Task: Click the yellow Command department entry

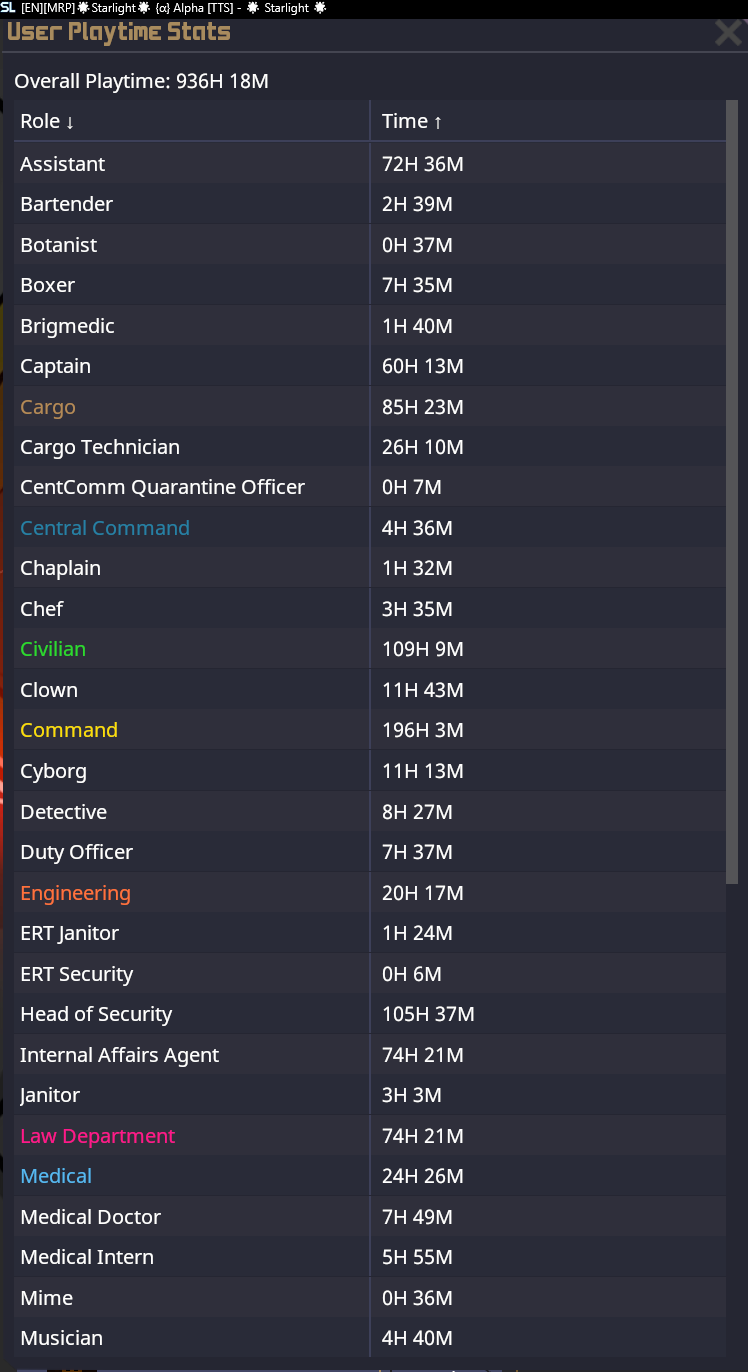Action: pos(69,730)
